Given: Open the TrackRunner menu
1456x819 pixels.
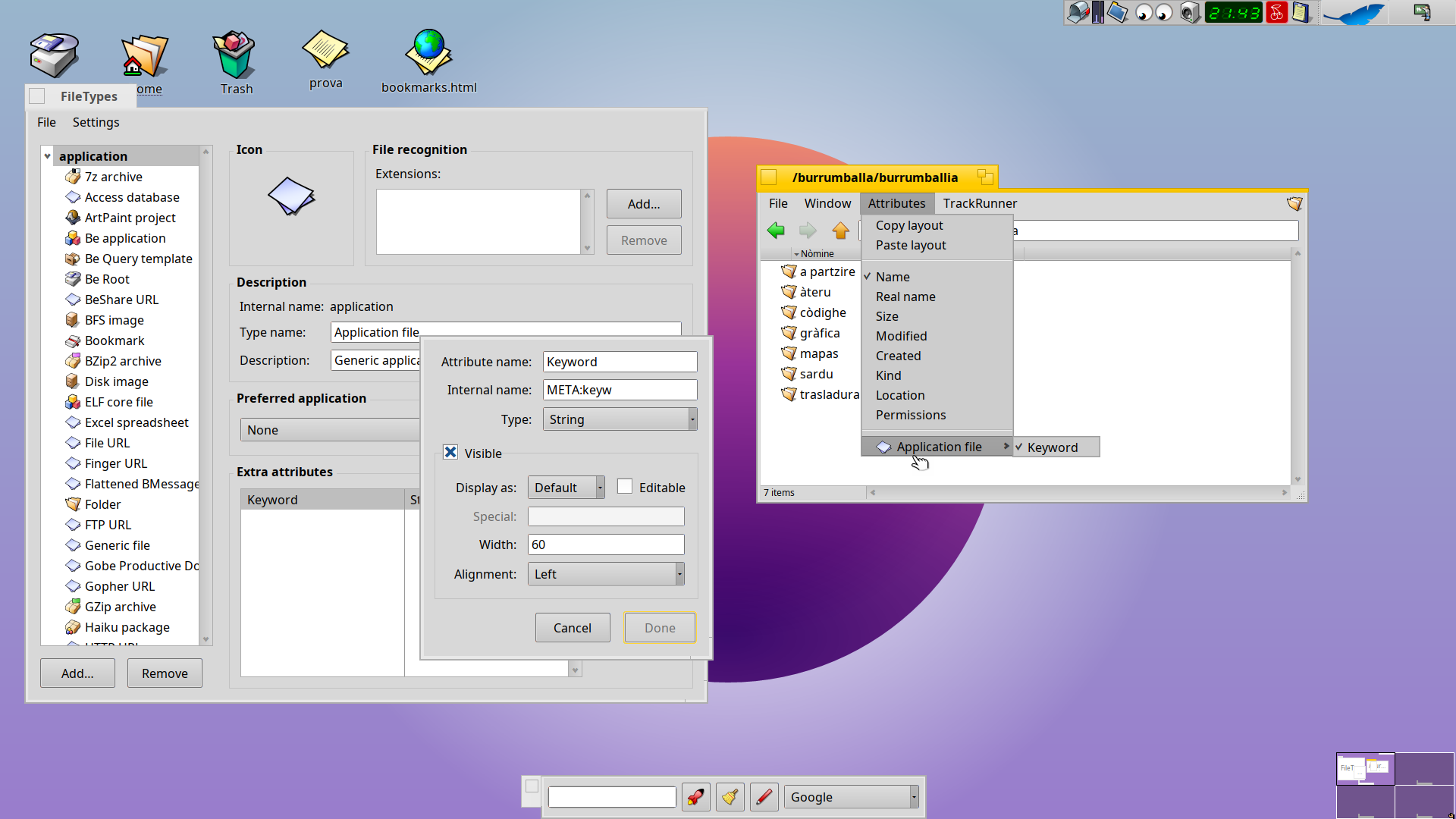Looking at the screenshot, I should 980,203.
